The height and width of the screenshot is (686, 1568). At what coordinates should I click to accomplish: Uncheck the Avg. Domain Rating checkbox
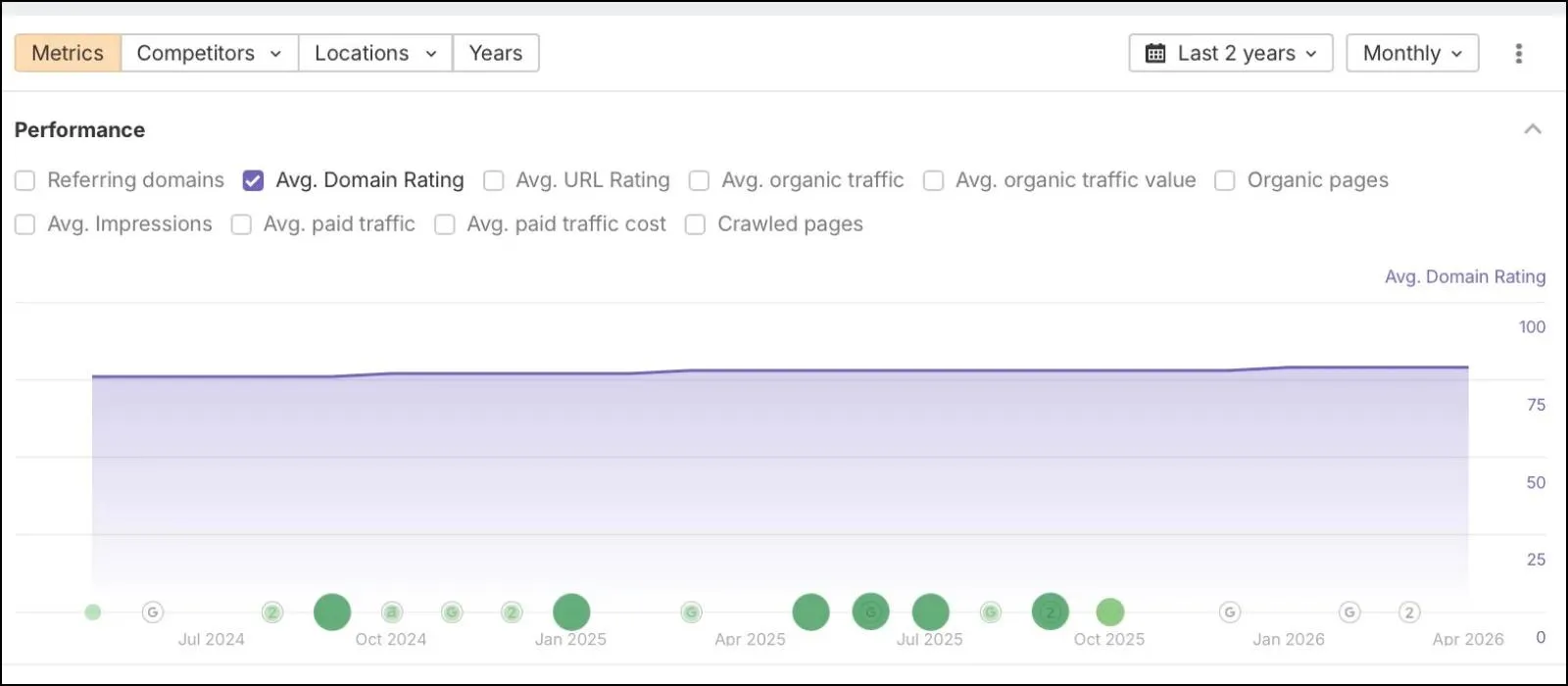click(x=253, y=180)
